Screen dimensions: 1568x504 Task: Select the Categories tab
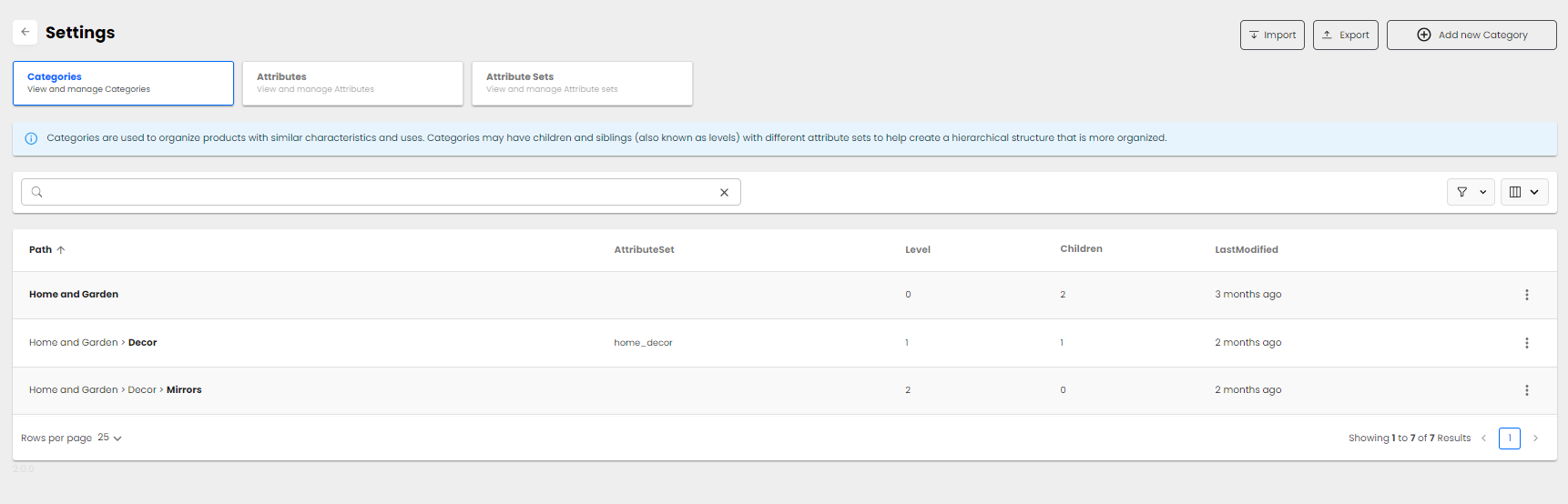coord(123,83)
